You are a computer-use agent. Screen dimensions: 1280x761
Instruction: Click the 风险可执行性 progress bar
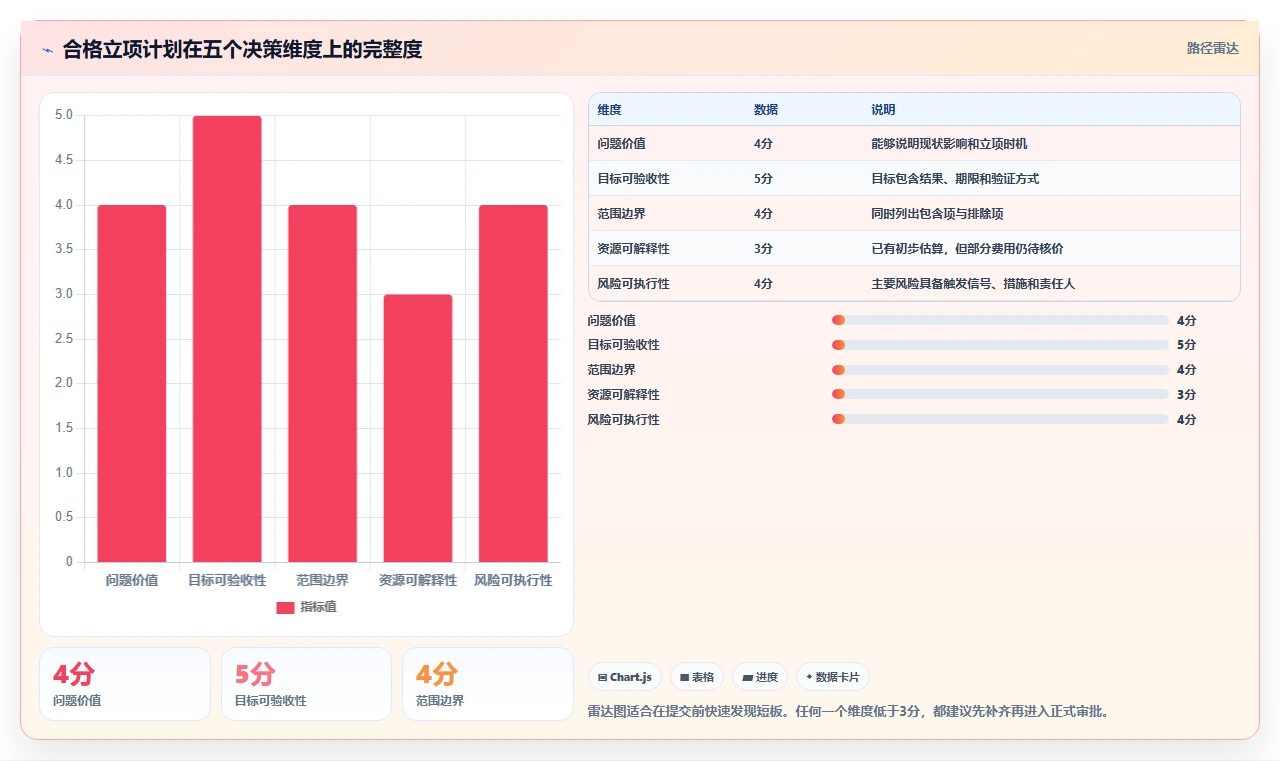pyautogui.click(x=1000, y=419)
